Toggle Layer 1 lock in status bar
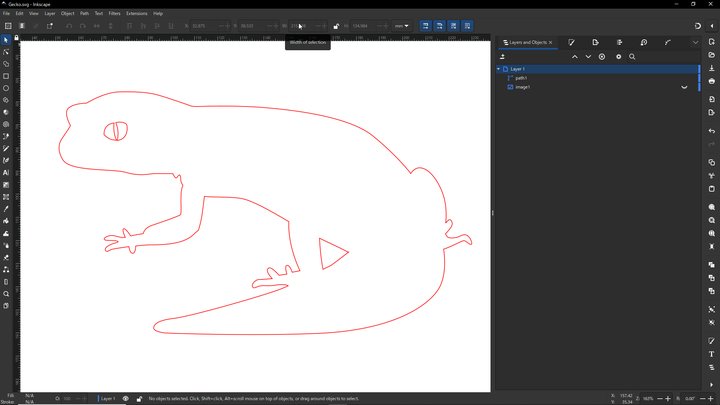The image size is (720, 405). [x=139, y=399]
